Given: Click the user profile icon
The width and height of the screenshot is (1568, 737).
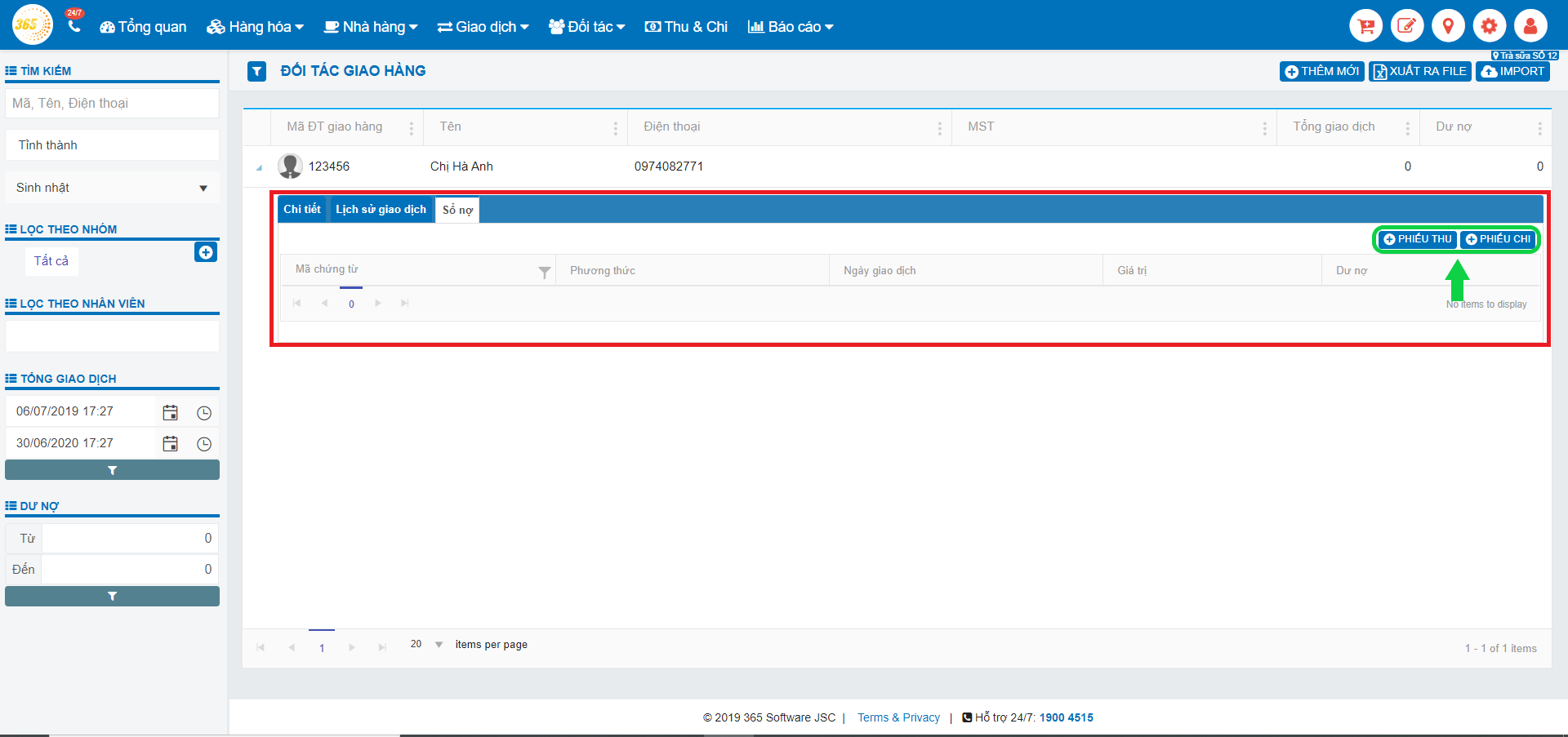Looking at the screenshot, I should (1530, 26).
